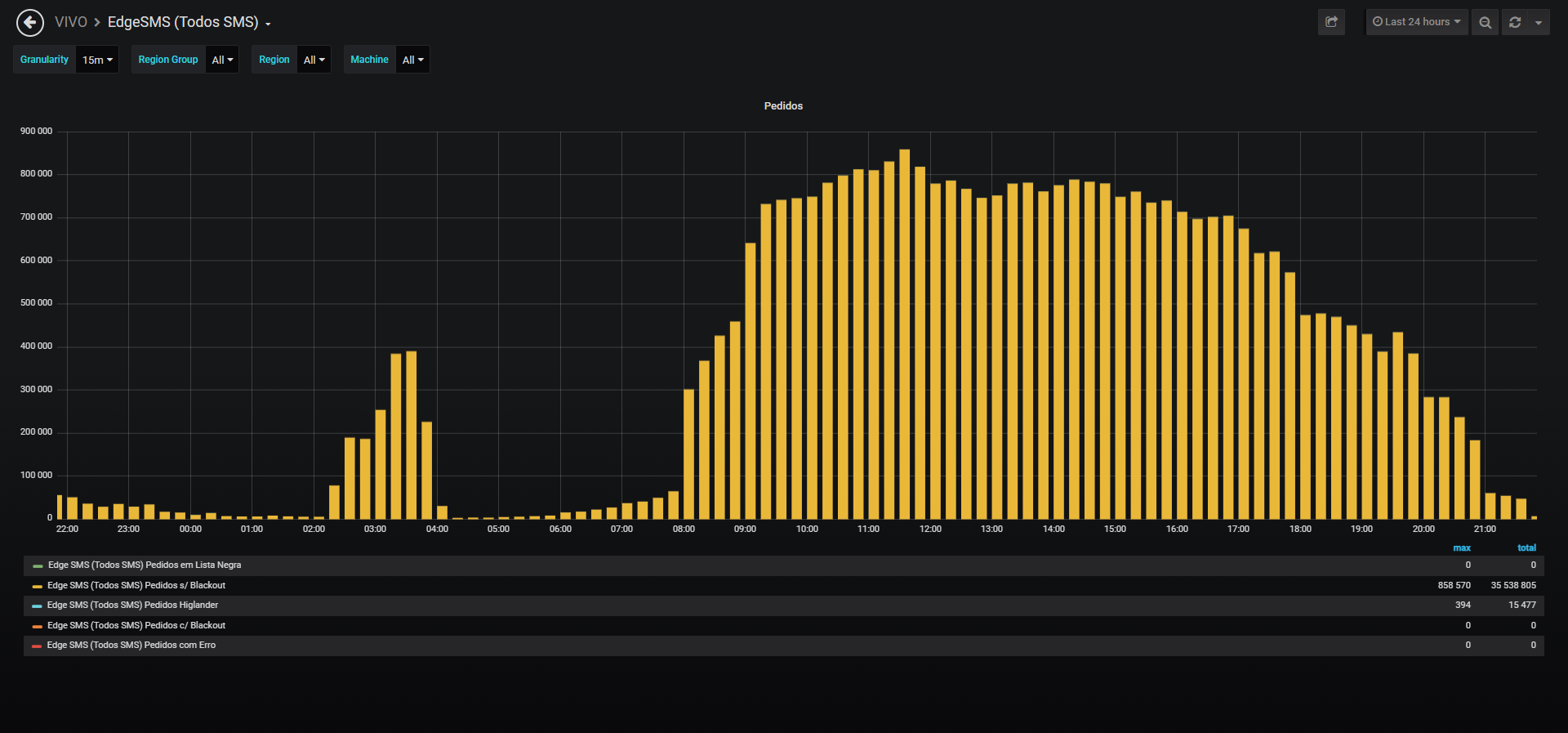
Task: Click the red Pedidos com Erro color swatch
Action: point(38,646)
